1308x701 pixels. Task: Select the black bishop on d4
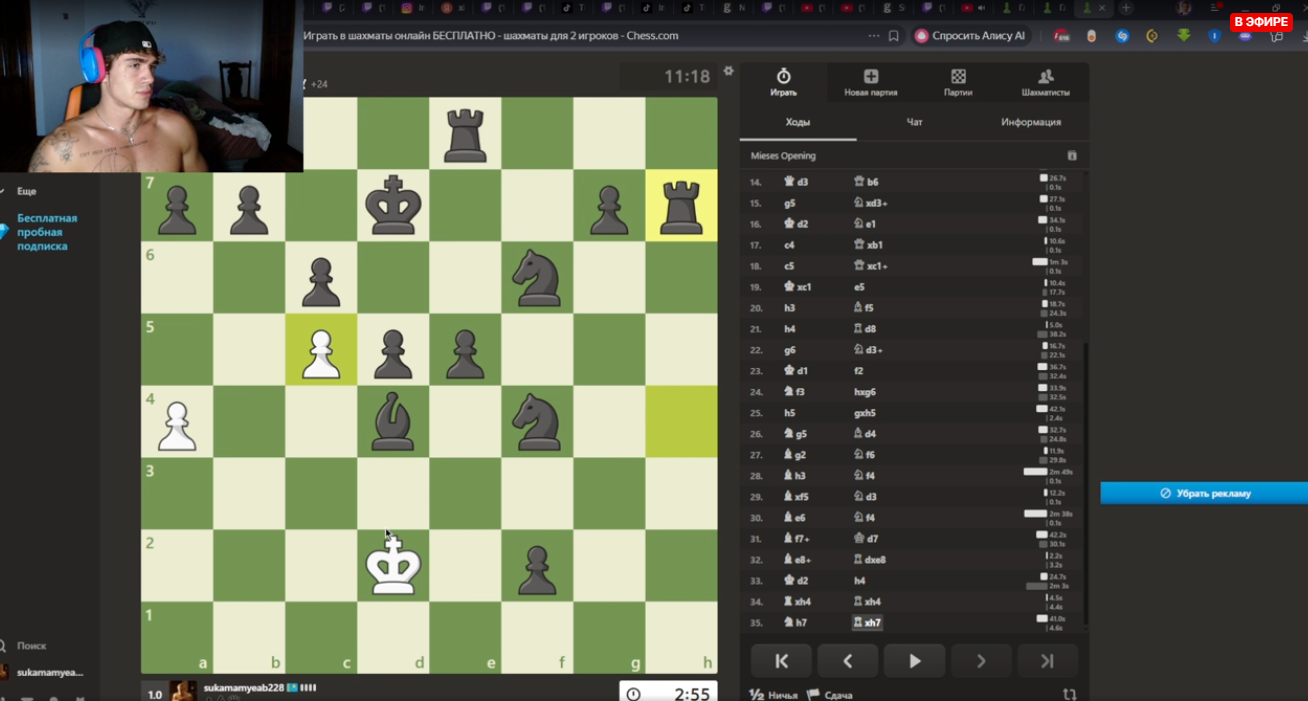tap(393, 421)
